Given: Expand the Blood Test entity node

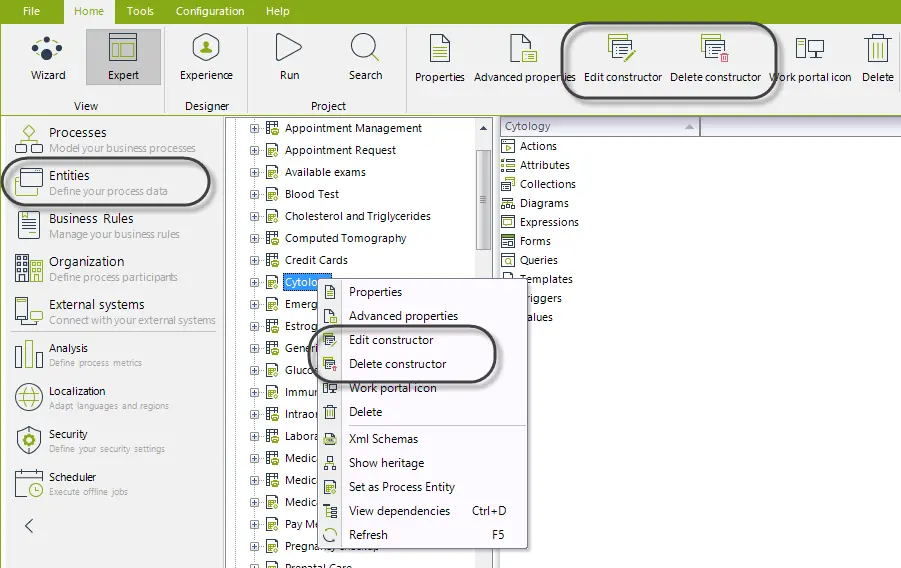Looking at the screenshot, I should click(254, 194).
